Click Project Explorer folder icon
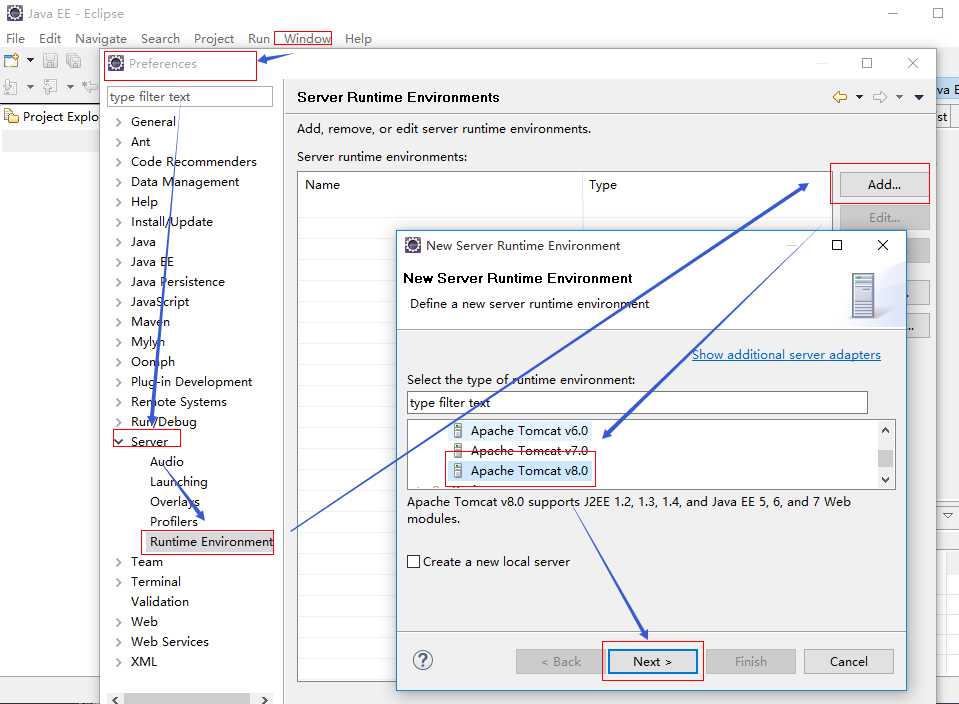Viewport: 959px width, 704px height. (x=12, y=116)
